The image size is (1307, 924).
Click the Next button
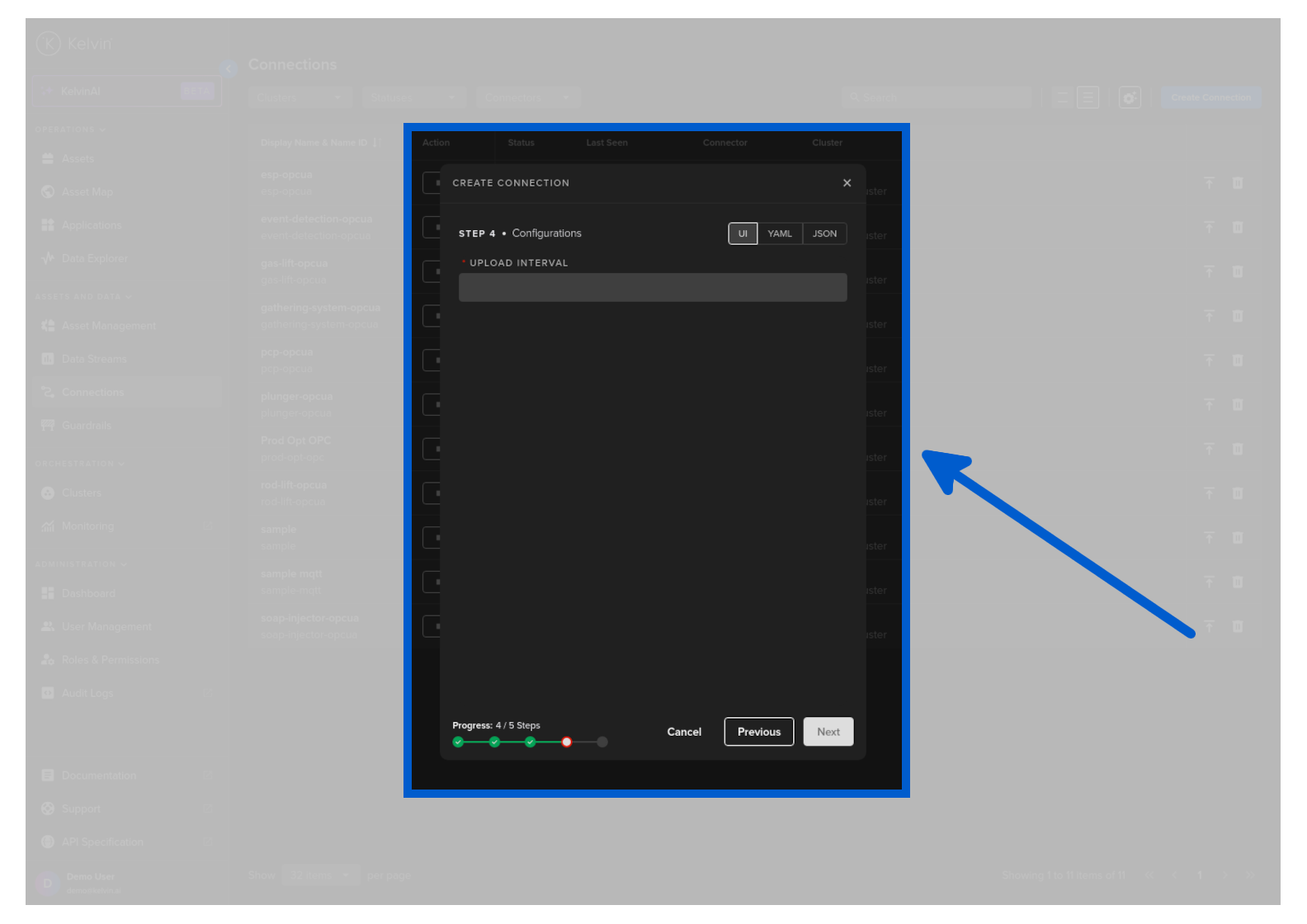pyautogui.click(x=828, y=732)
